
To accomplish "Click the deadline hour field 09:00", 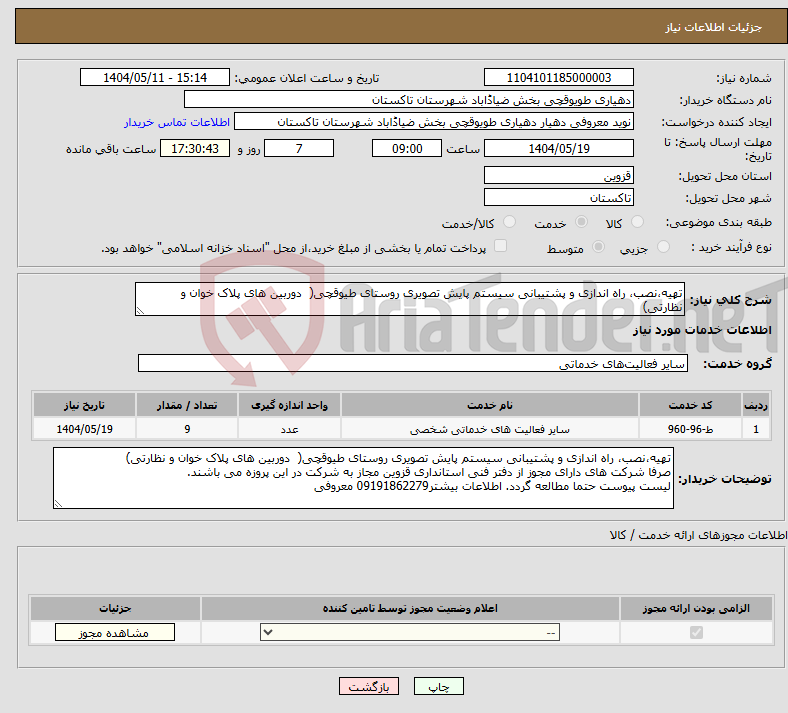I will [x=407, y=148].
